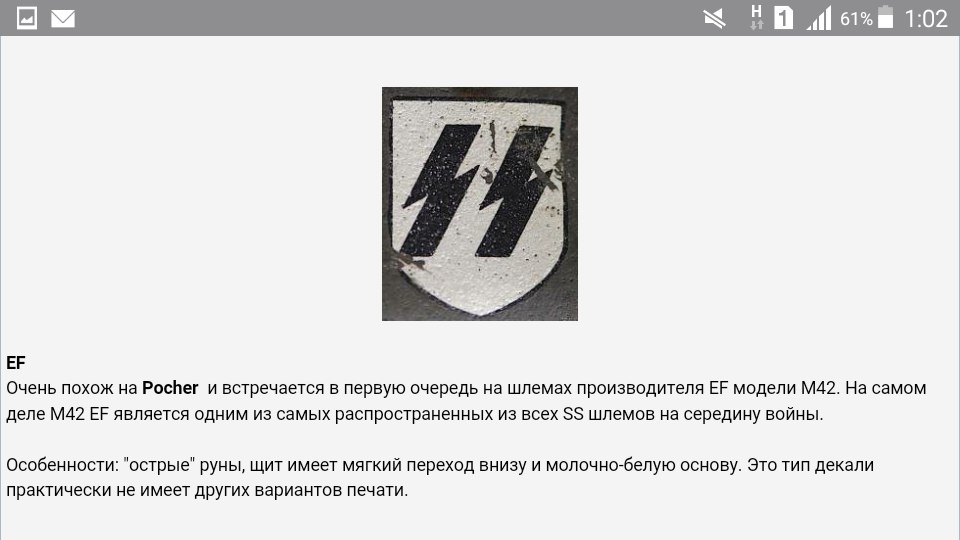This screenshot has width=960, height=540.
Task: Click the line beginning "Особенности:"
Action: coord(440,465)
